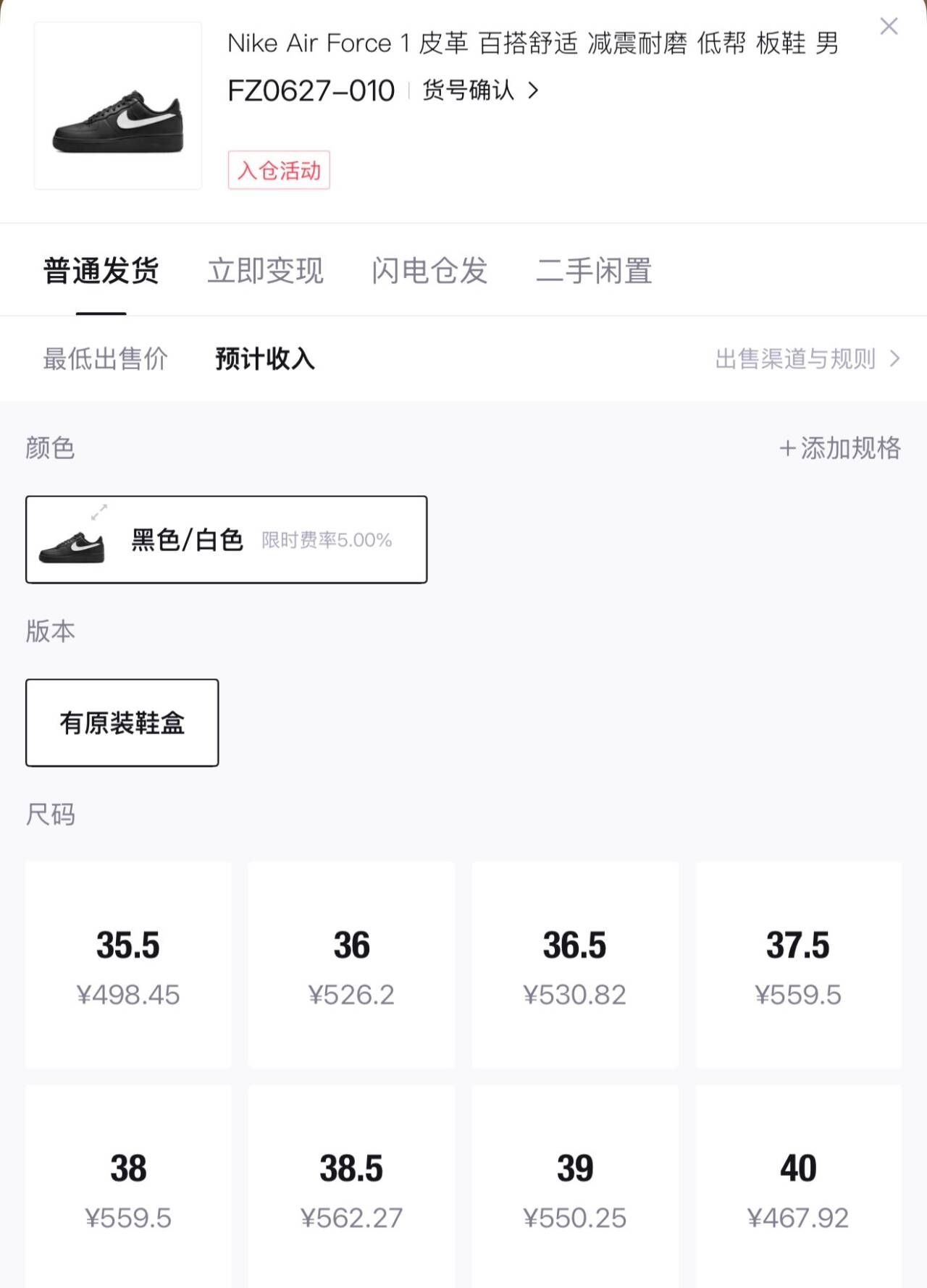Close the product sell panel
Viewport: 927px width, 1288px height.
coord(889,27)
